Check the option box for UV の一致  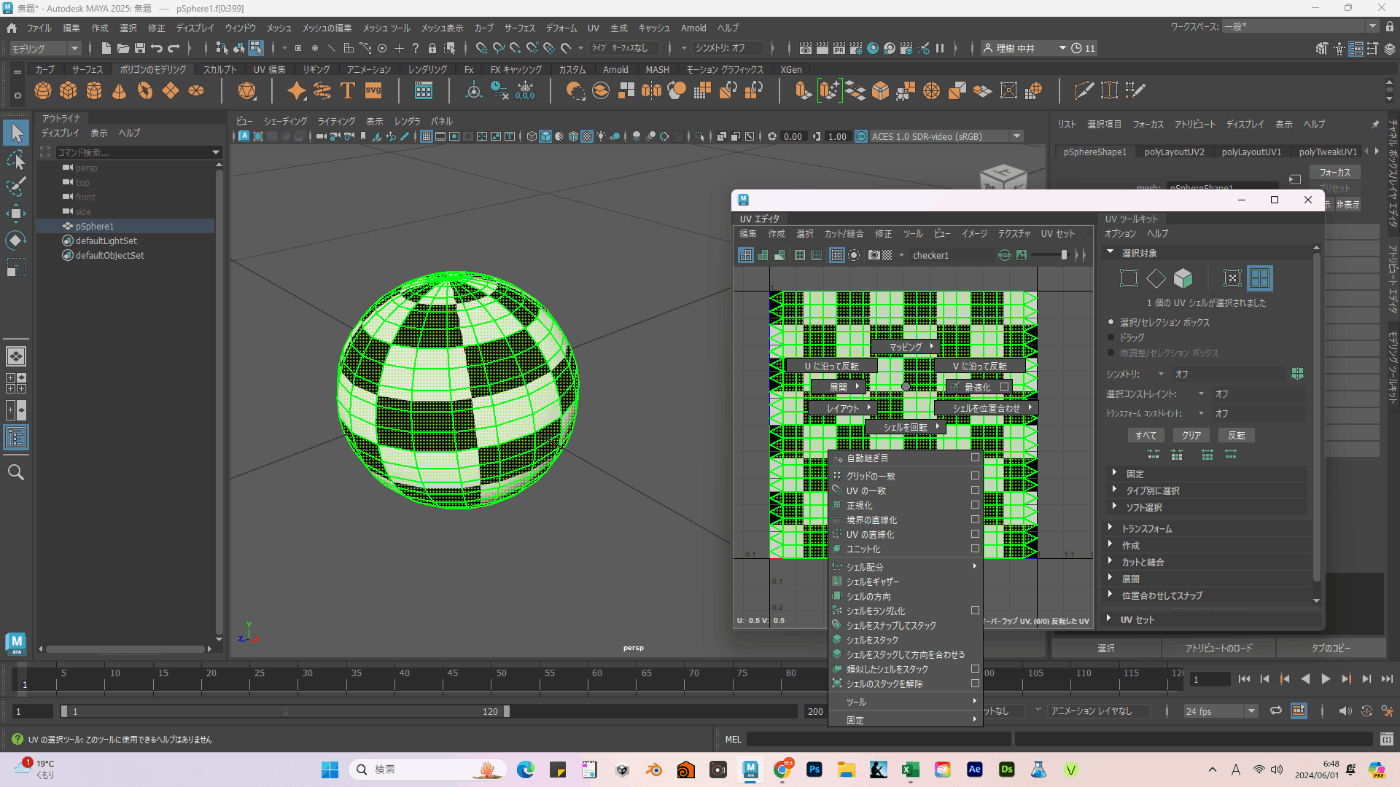tap(975, 491)
